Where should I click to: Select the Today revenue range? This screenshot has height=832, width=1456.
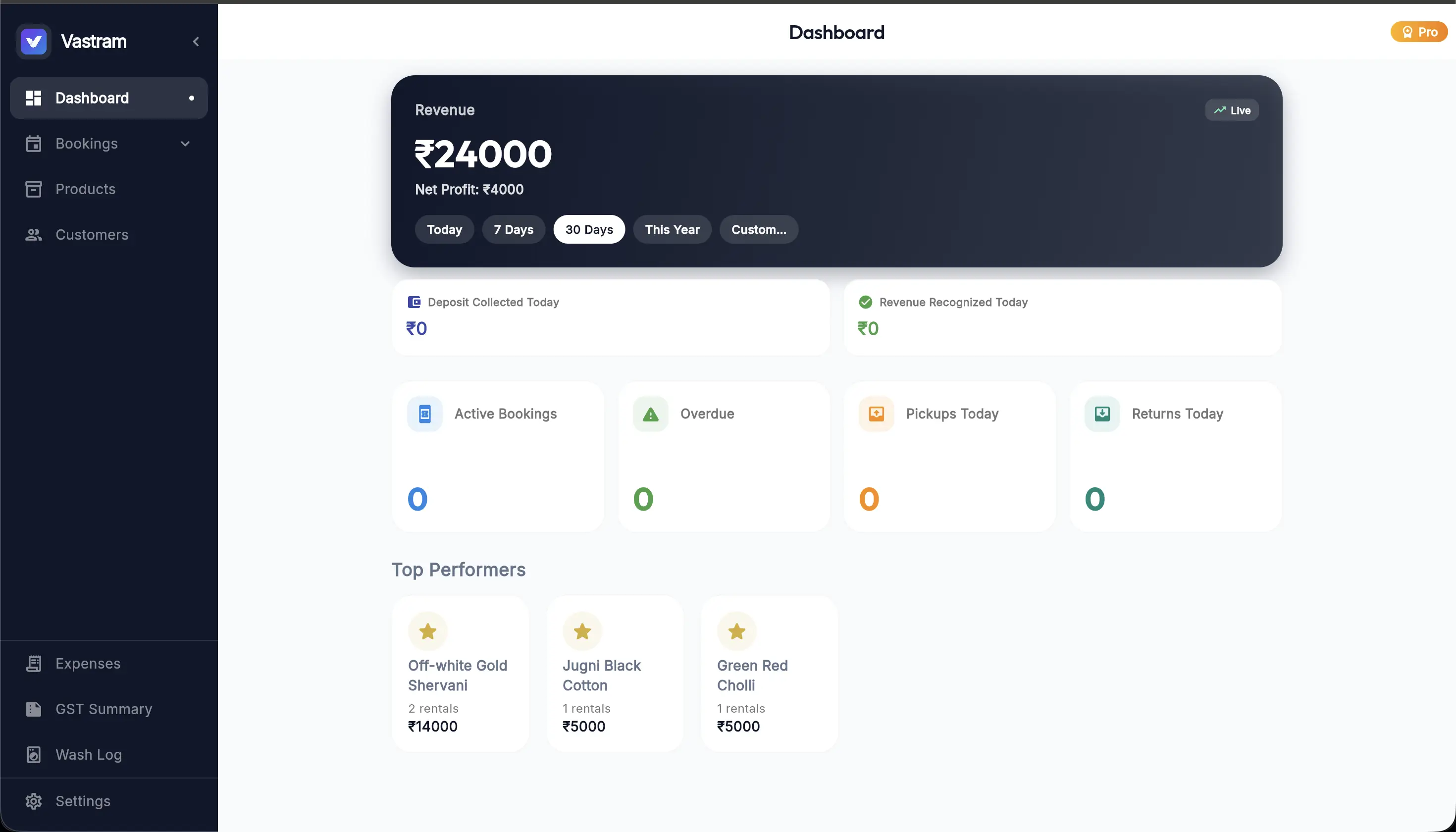click(444, 230)
